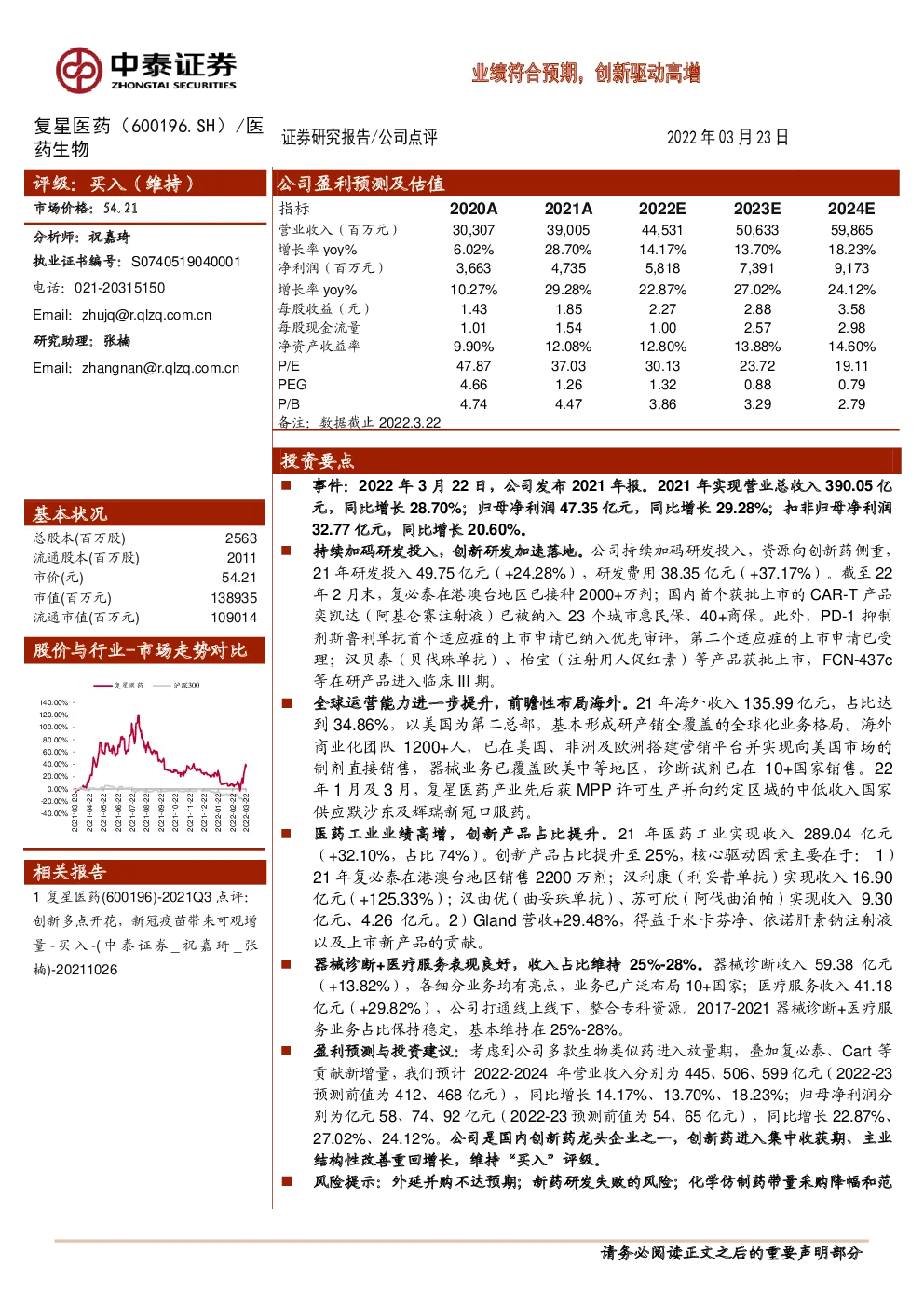Select the circulating shares value 2011
This screenshot has height=1307, width=924.
(241, 558)
